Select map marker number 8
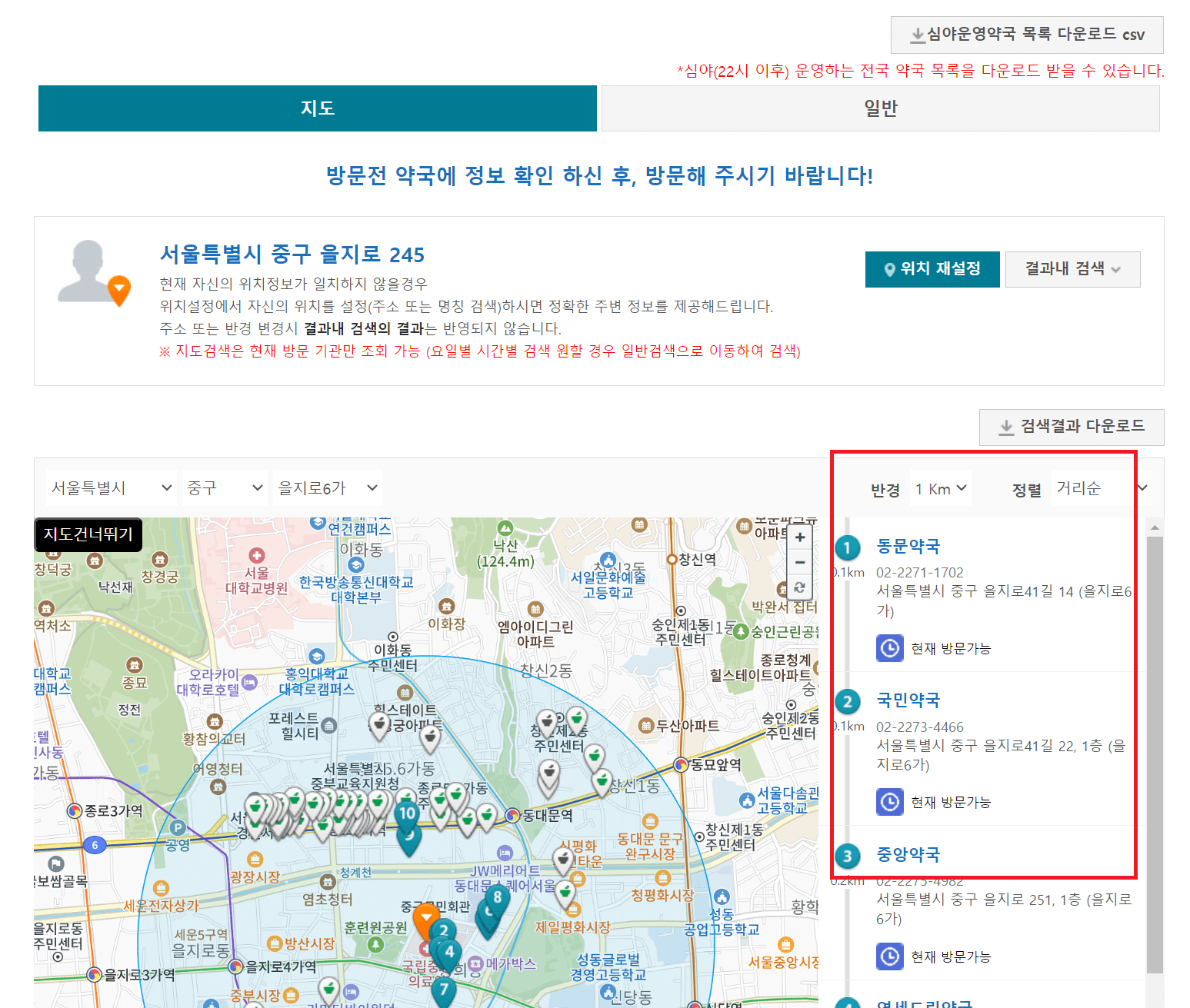1190x1008 pixels. coord(498,899)
